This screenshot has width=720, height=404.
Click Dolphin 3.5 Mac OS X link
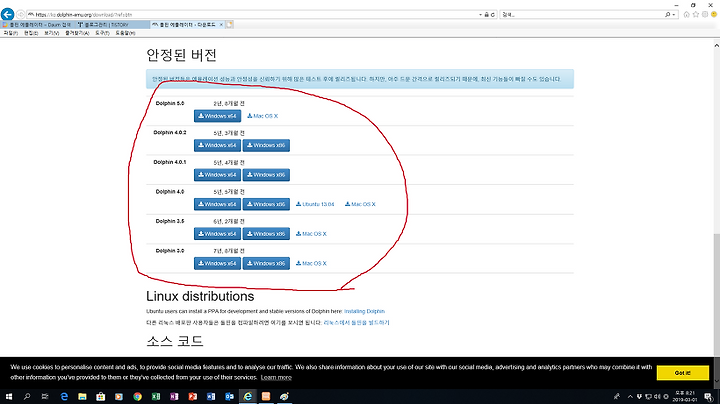(311, 234)
